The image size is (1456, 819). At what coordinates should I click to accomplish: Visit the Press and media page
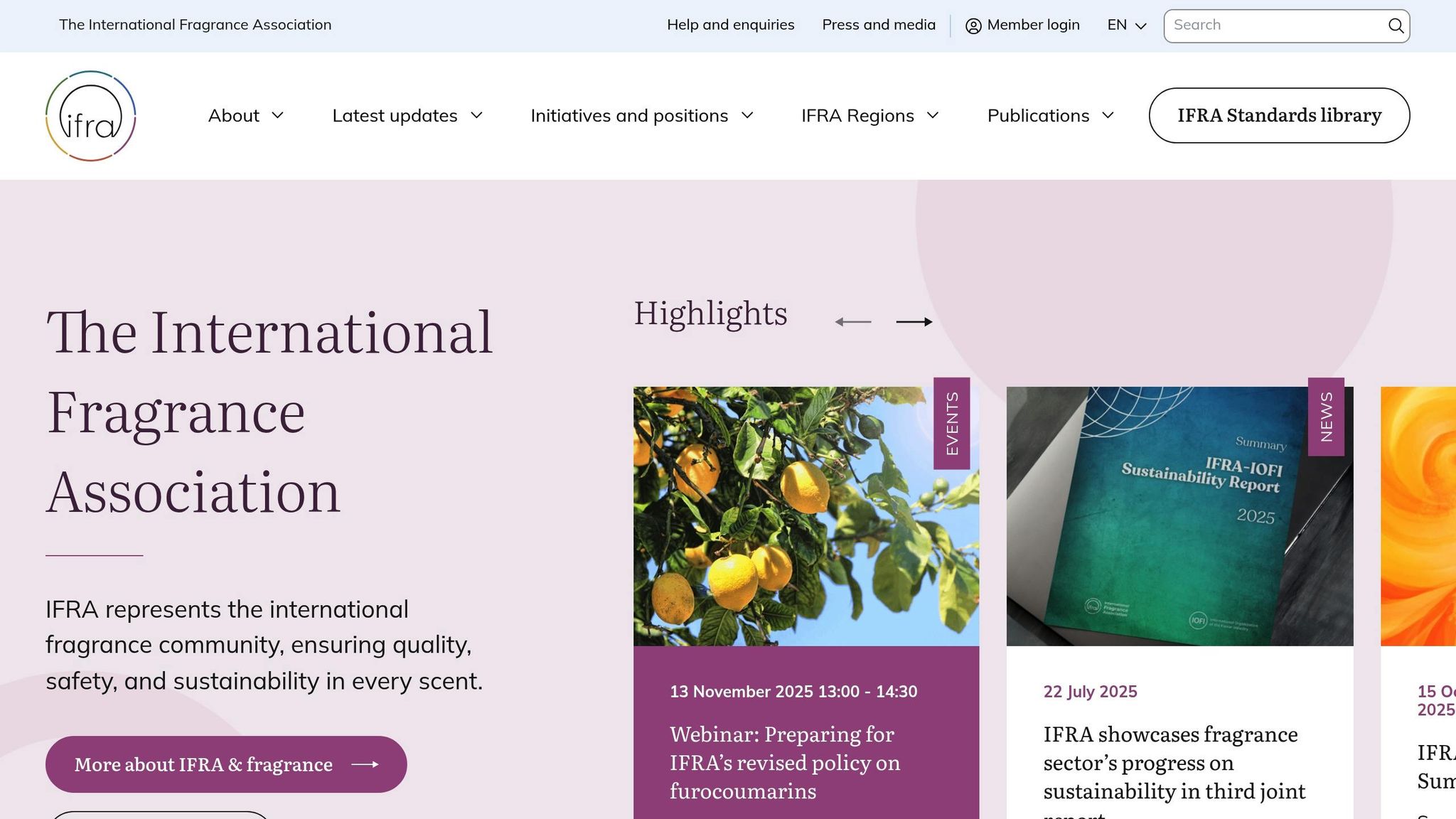[879, 25]
